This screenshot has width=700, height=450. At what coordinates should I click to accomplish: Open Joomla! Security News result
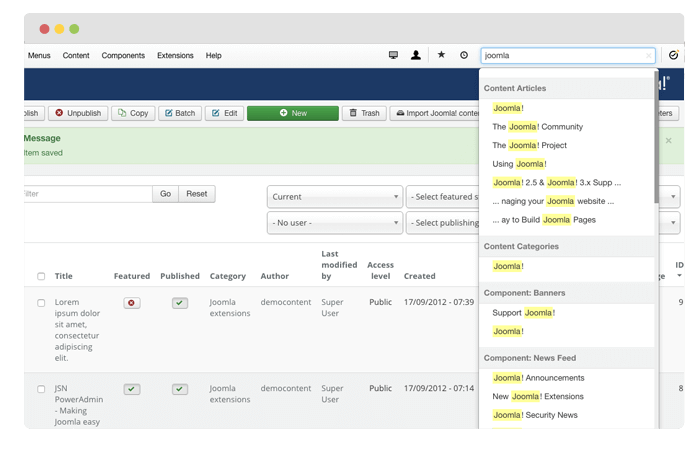pyautogui.click(x=535, y=415)
